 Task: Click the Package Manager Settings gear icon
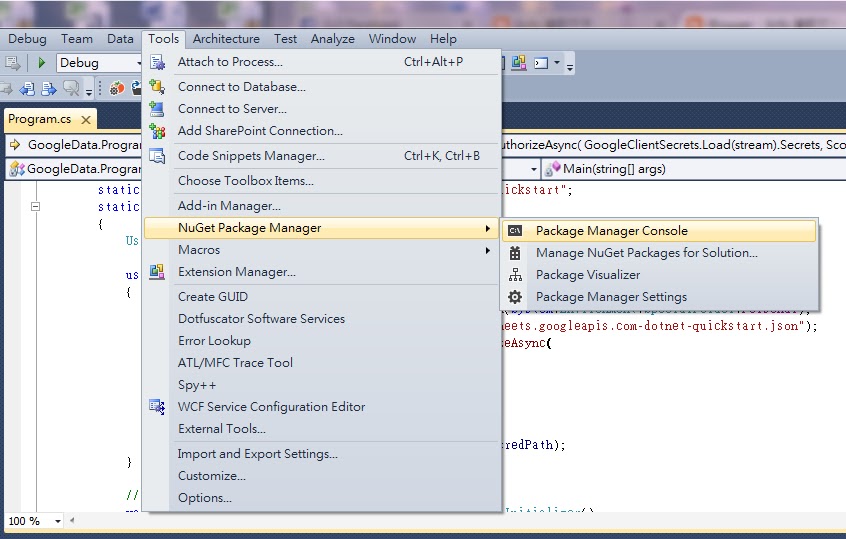515,297
